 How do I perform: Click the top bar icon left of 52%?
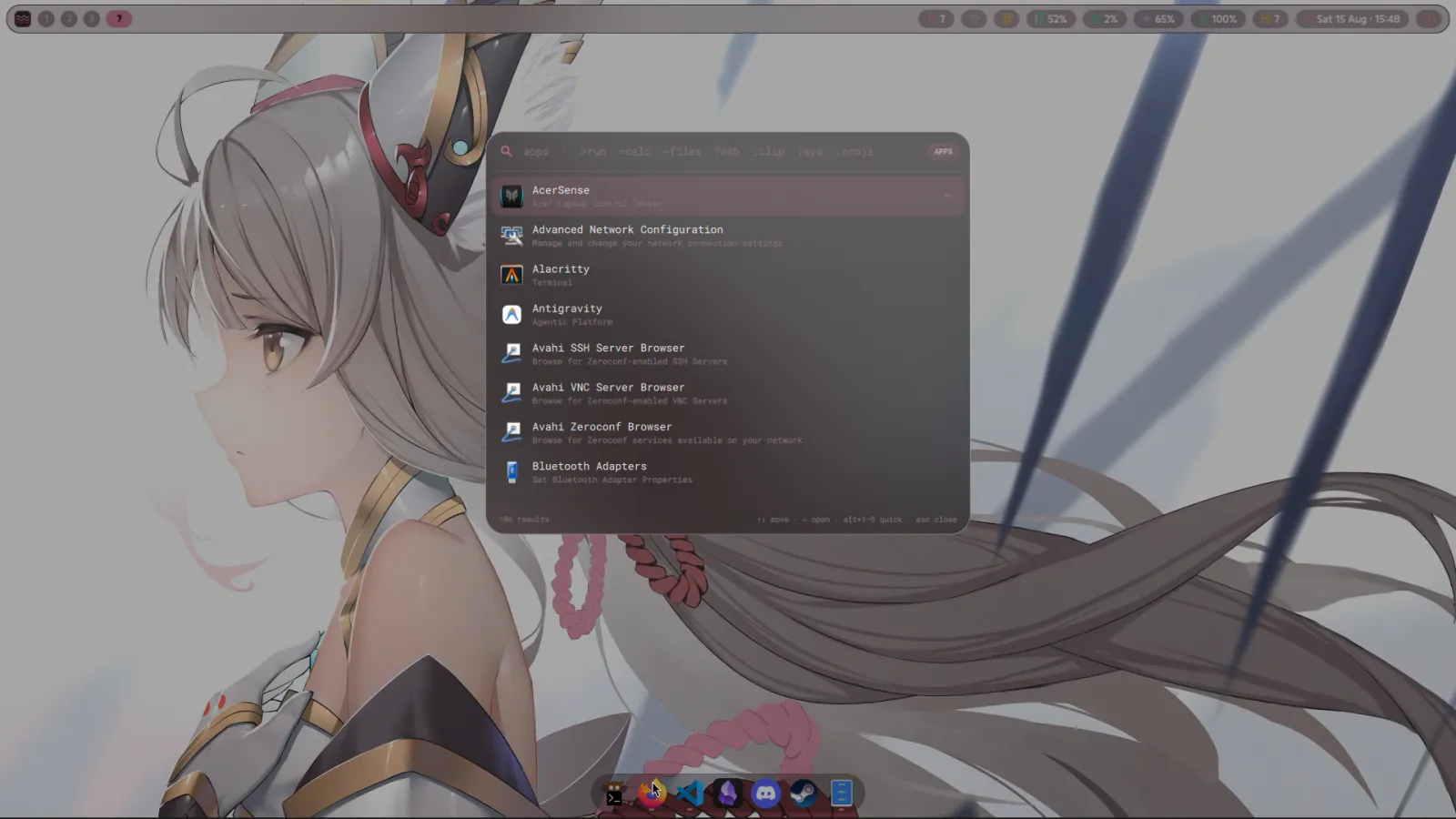pos(1006,18)
